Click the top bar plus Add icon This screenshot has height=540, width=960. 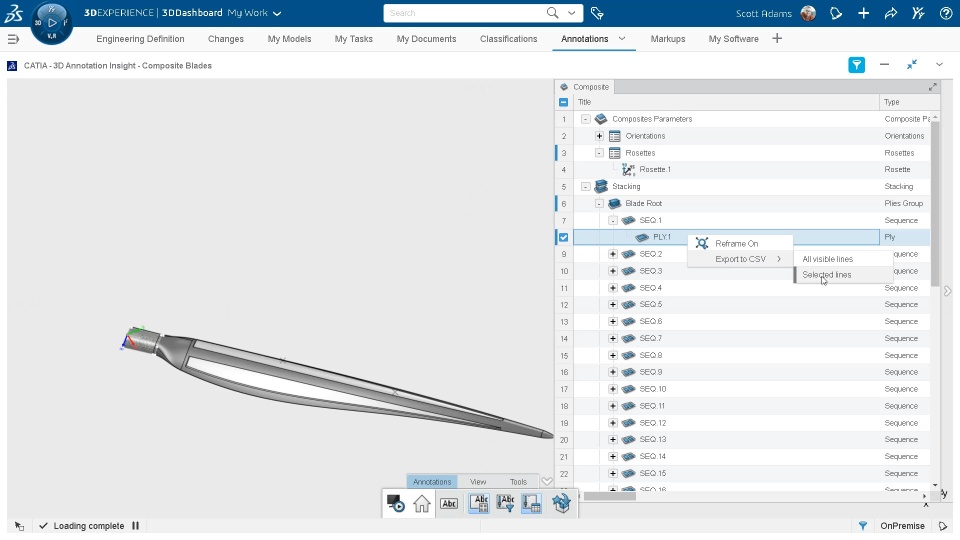pos(863,13)
